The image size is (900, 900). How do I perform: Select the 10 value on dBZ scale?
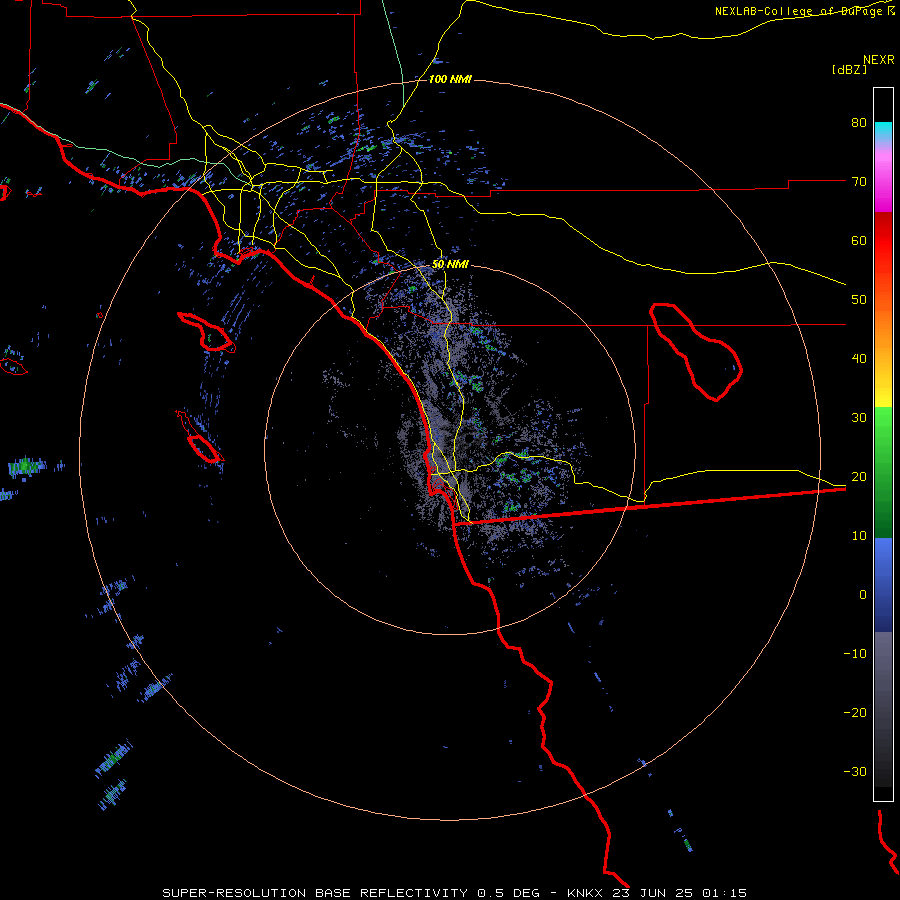[859, 536]
